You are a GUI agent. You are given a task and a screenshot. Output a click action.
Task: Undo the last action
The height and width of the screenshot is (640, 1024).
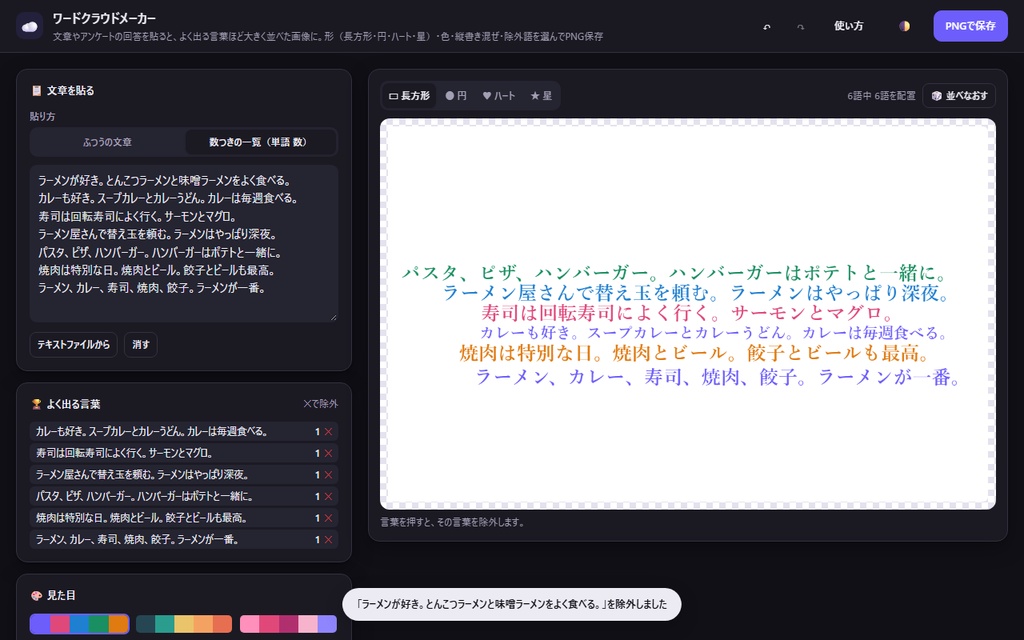tap(767, 26)
